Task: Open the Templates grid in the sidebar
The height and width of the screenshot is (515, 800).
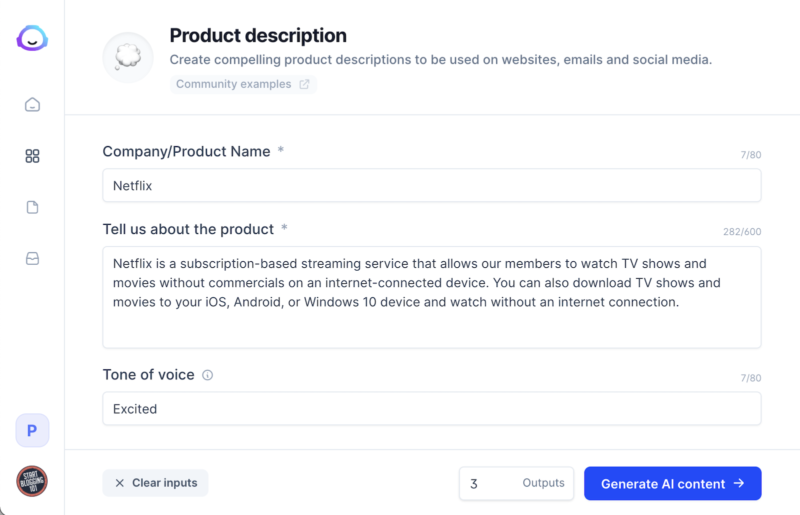Action: [x=32, y=156]
